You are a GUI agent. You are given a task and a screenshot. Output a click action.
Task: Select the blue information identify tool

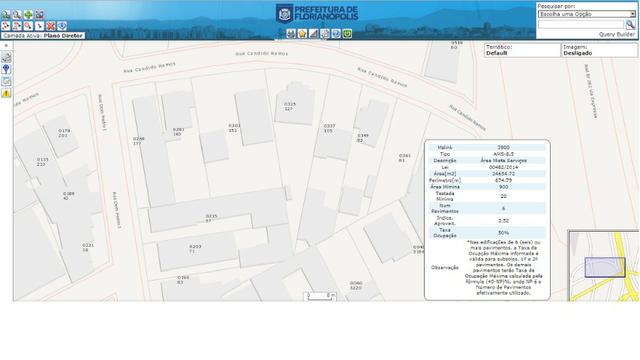pos(62,26)
